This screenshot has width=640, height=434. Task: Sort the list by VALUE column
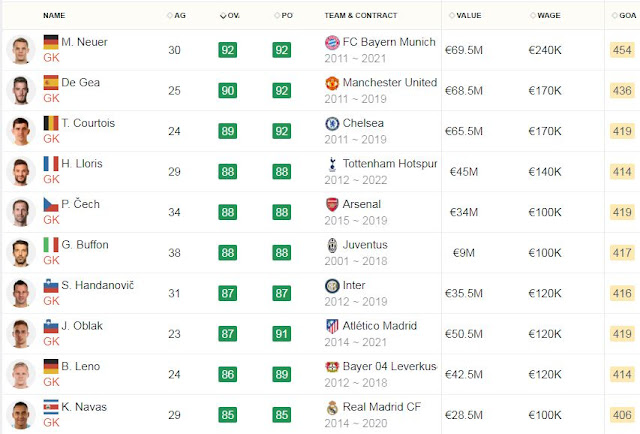[465, 16]
